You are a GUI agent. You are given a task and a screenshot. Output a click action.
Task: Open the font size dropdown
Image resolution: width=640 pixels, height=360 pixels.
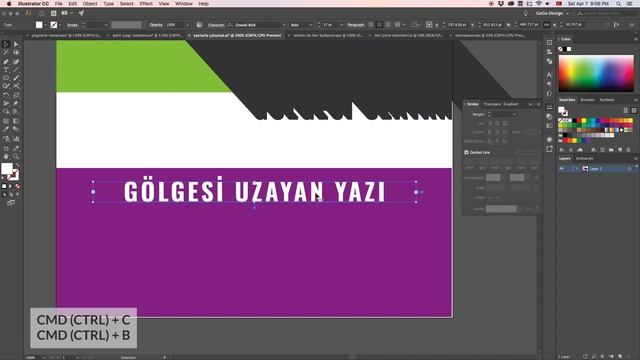(341, 25)
